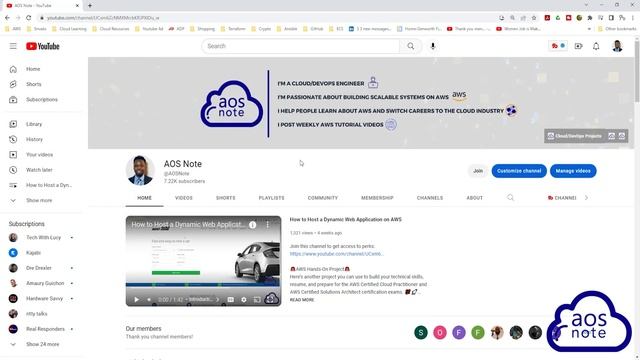Open Tech With Lucy subscription
The width and height of the screenshot is (640, 360).
[44, 237]
